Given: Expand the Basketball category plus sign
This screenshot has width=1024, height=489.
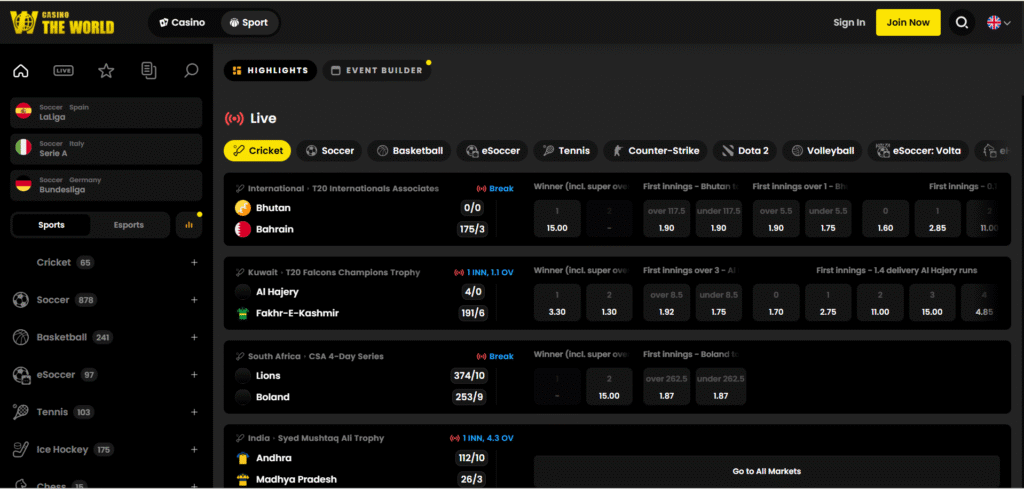Looking at the screenshot, I should [194, 338].
